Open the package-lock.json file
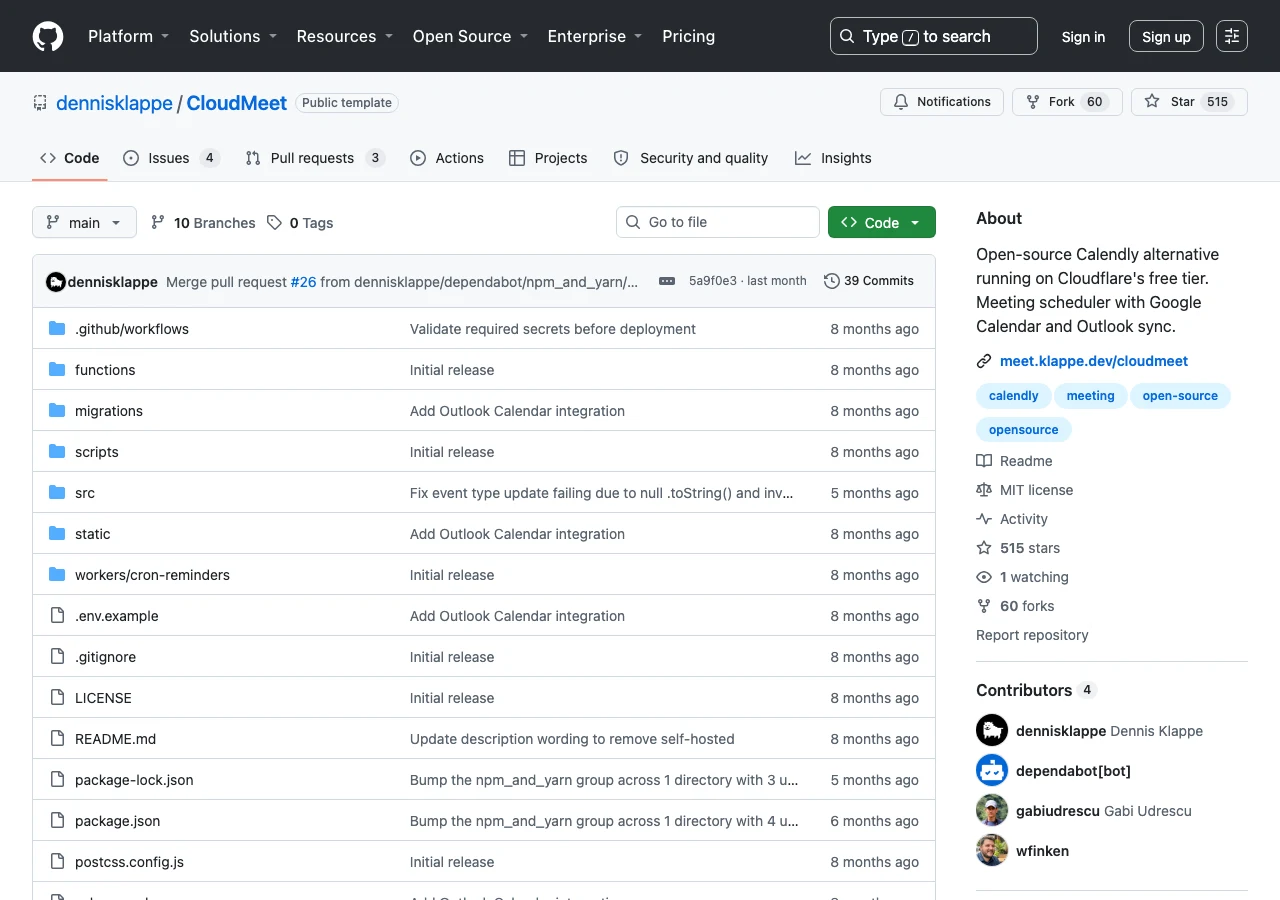 click(x=134, y=780)
